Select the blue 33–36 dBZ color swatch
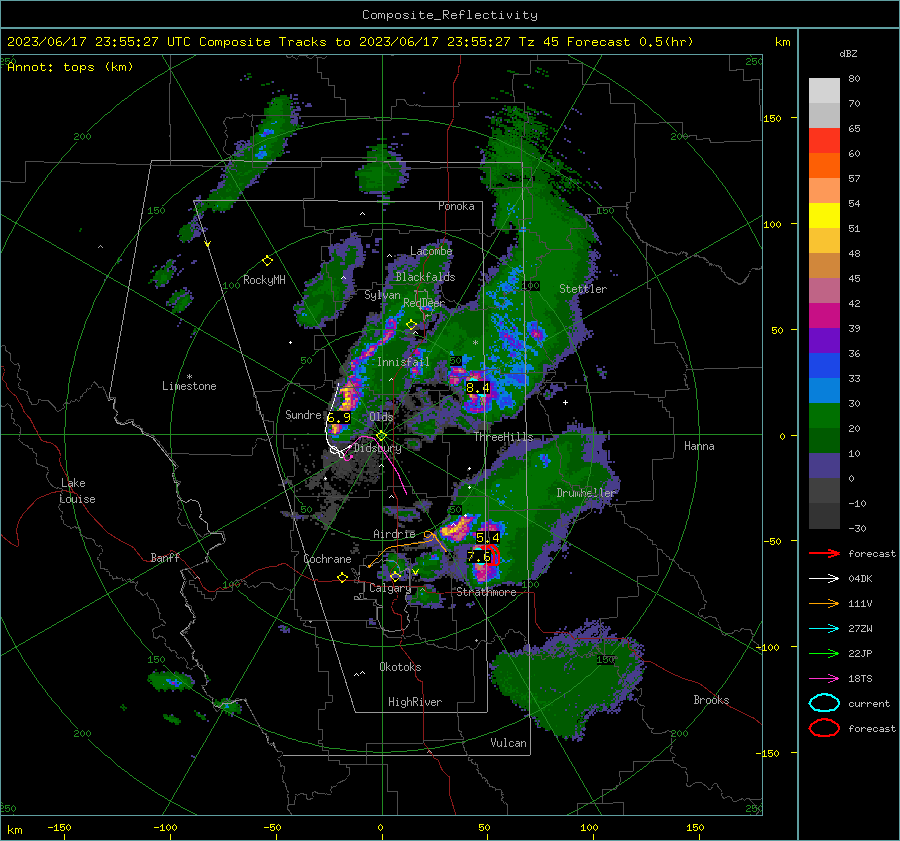 (x=824, y=365)
